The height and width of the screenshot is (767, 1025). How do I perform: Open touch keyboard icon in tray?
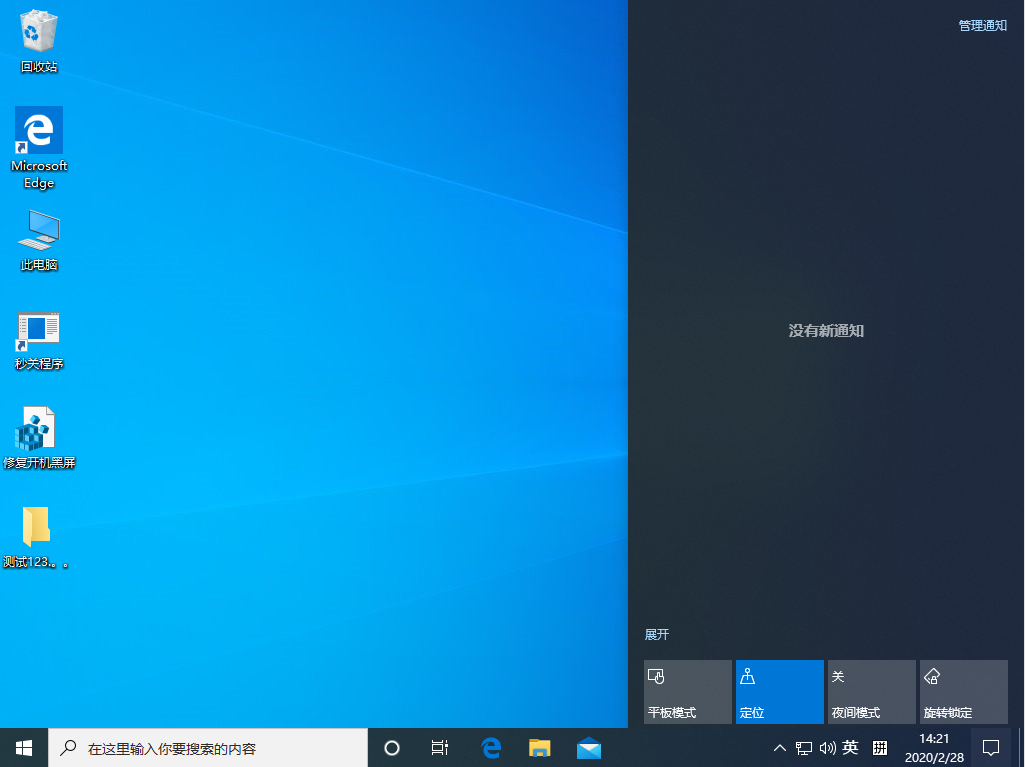pos(879,747)
